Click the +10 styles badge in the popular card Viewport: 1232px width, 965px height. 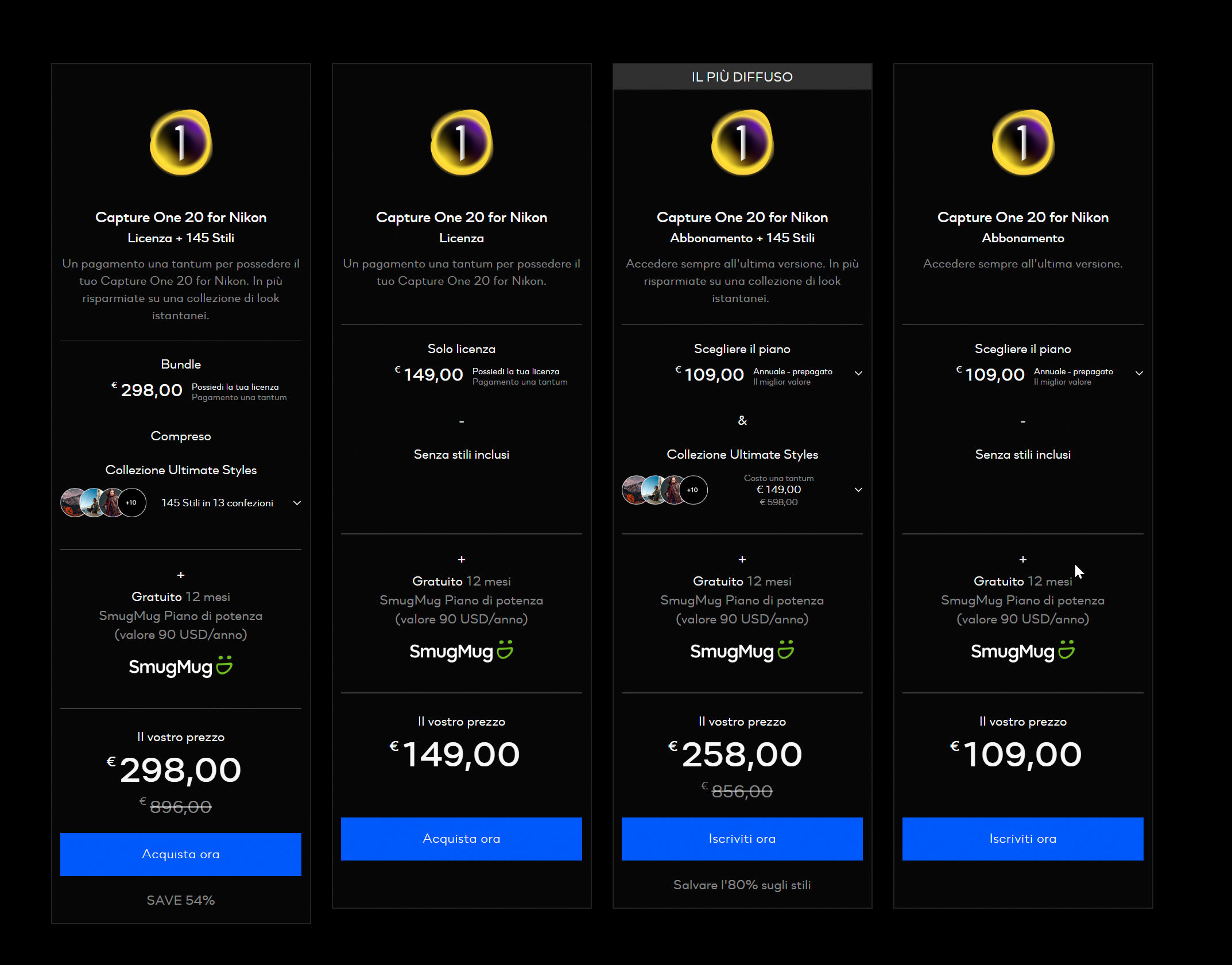(x=693, y=490)
